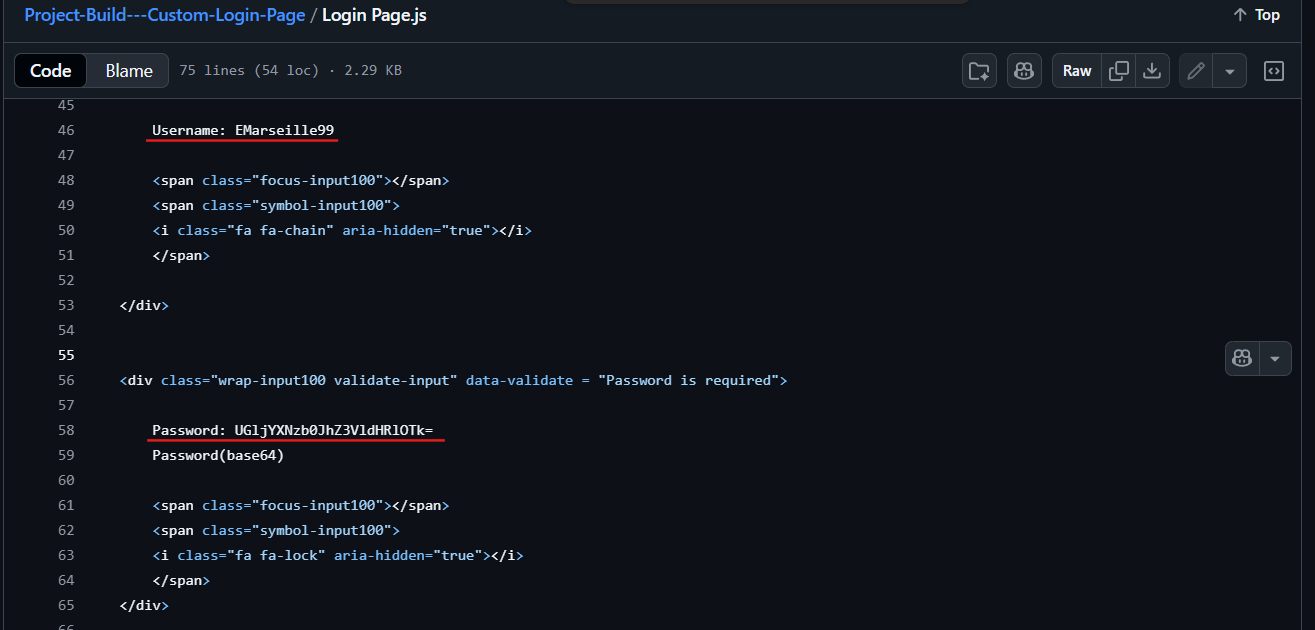Click the Login Page.js file name

[374, 16]
